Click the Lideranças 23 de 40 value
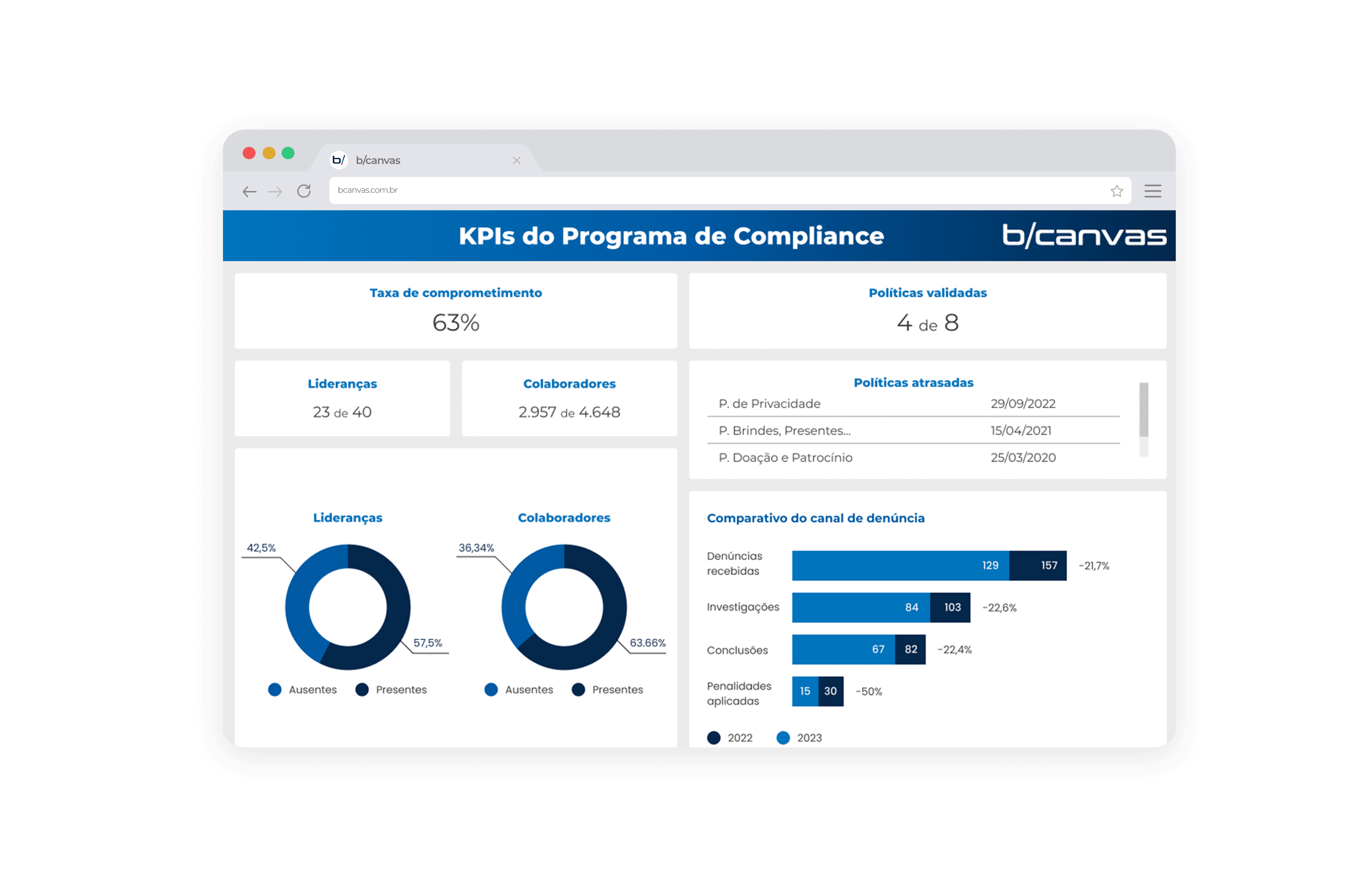Viewport: 1372px width, 877px height. (342, 412)
